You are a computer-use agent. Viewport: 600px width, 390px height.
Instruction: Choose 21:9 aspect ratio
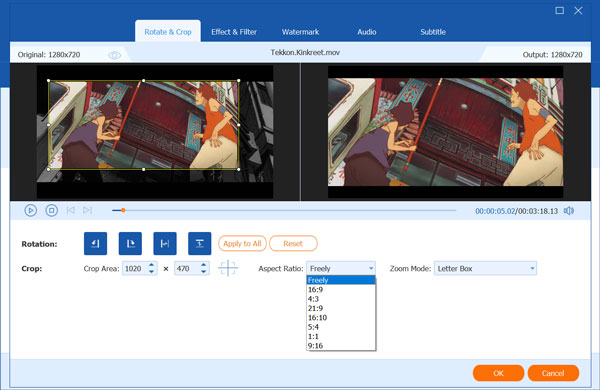(341, 308)
